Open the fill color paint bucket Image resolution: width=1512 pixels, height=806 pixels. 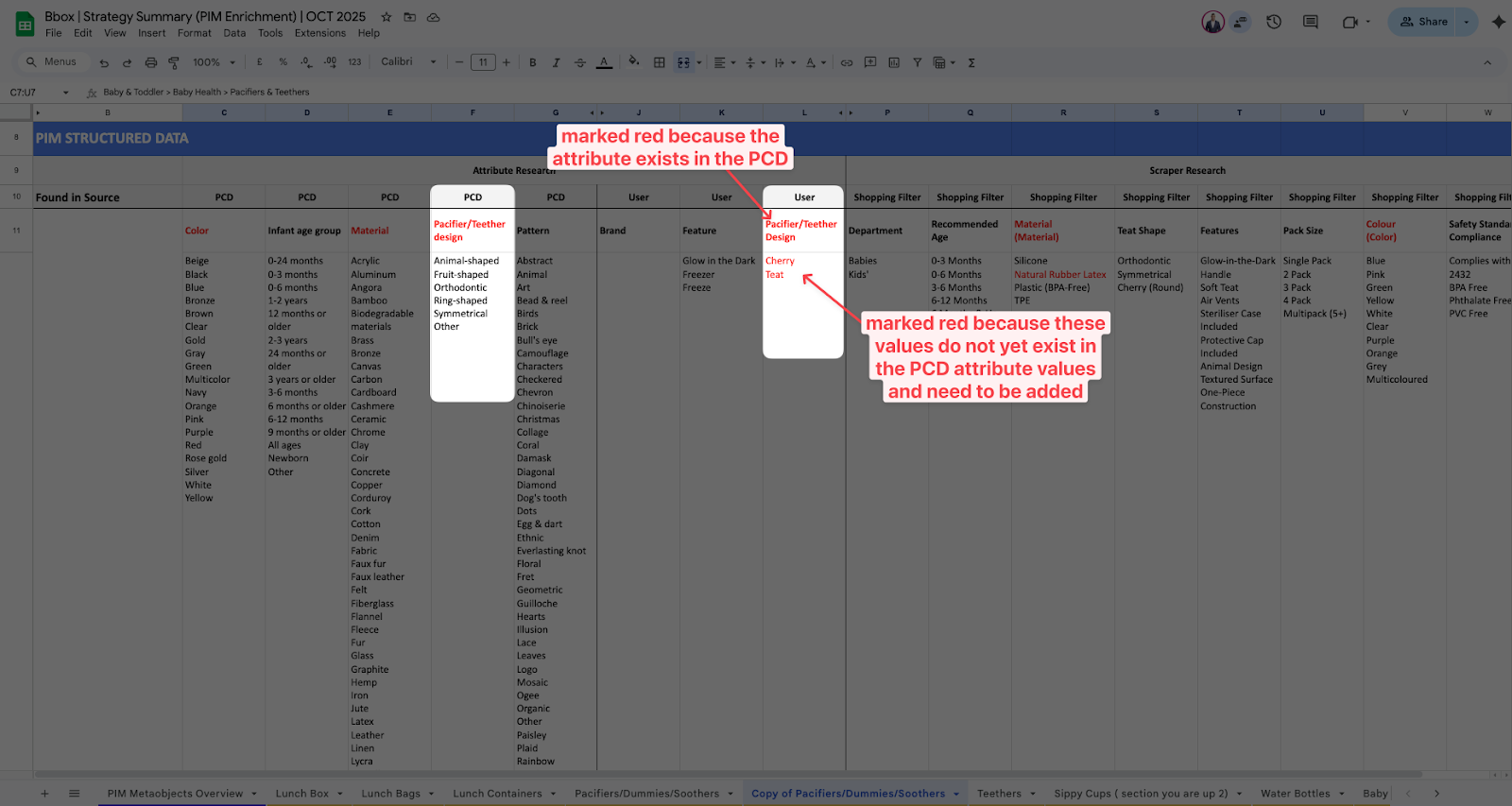pos(633,62)
